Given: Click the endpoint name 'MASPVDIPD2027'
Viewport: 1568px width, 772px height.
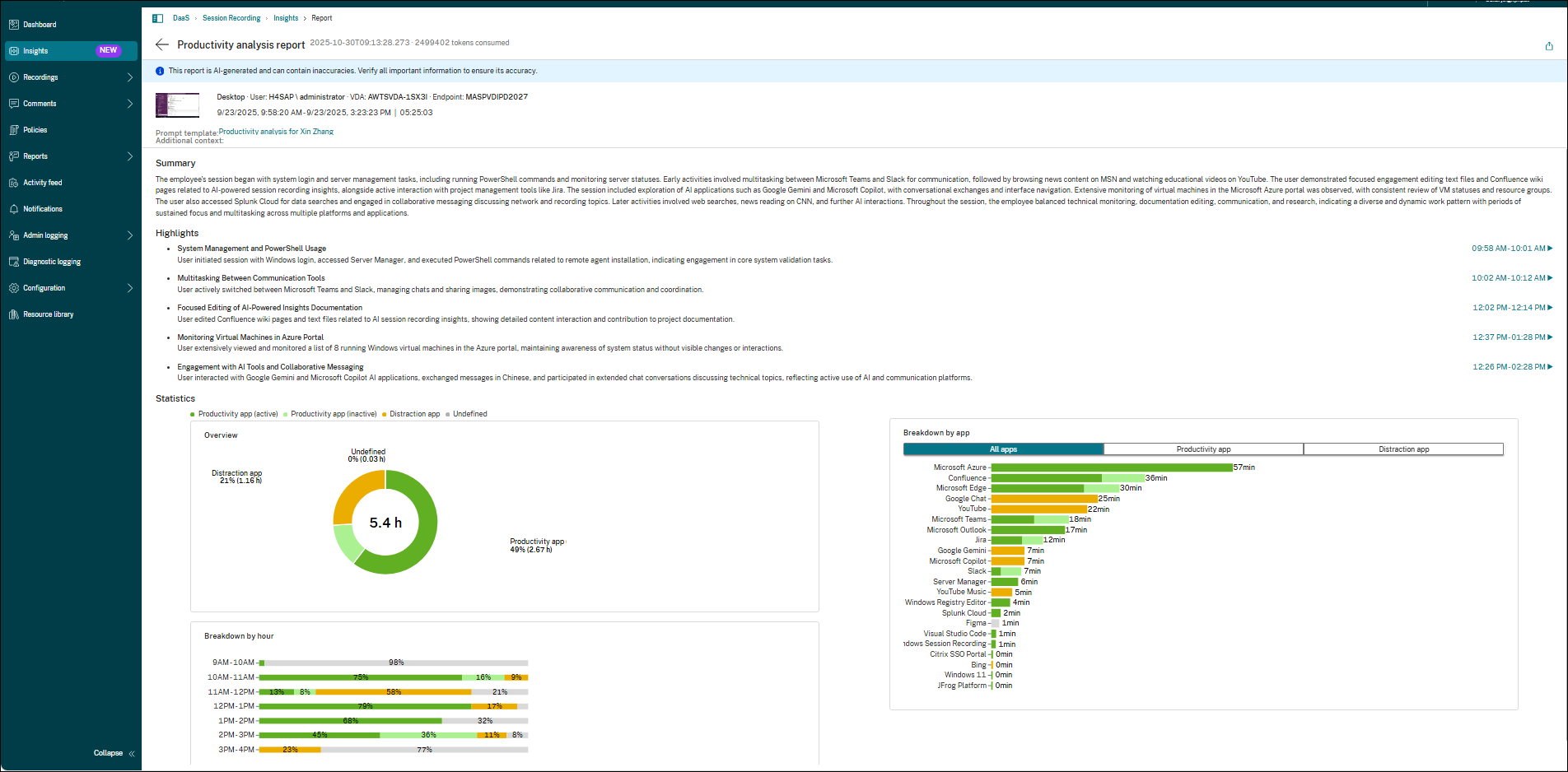Looking at the screenshot, I should (497, 97).
